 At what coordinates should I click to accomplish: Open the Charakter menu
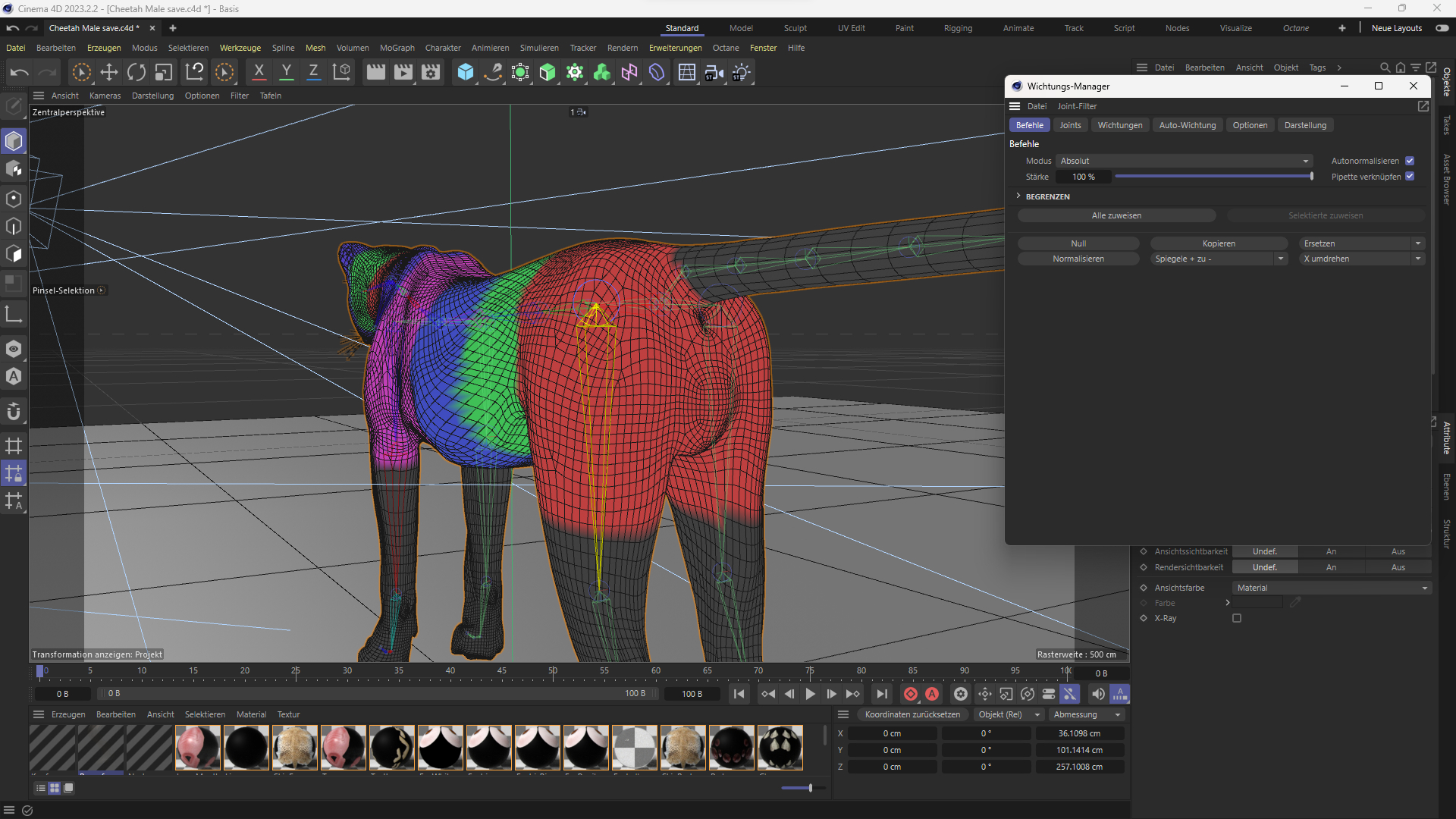coord(443,48)
